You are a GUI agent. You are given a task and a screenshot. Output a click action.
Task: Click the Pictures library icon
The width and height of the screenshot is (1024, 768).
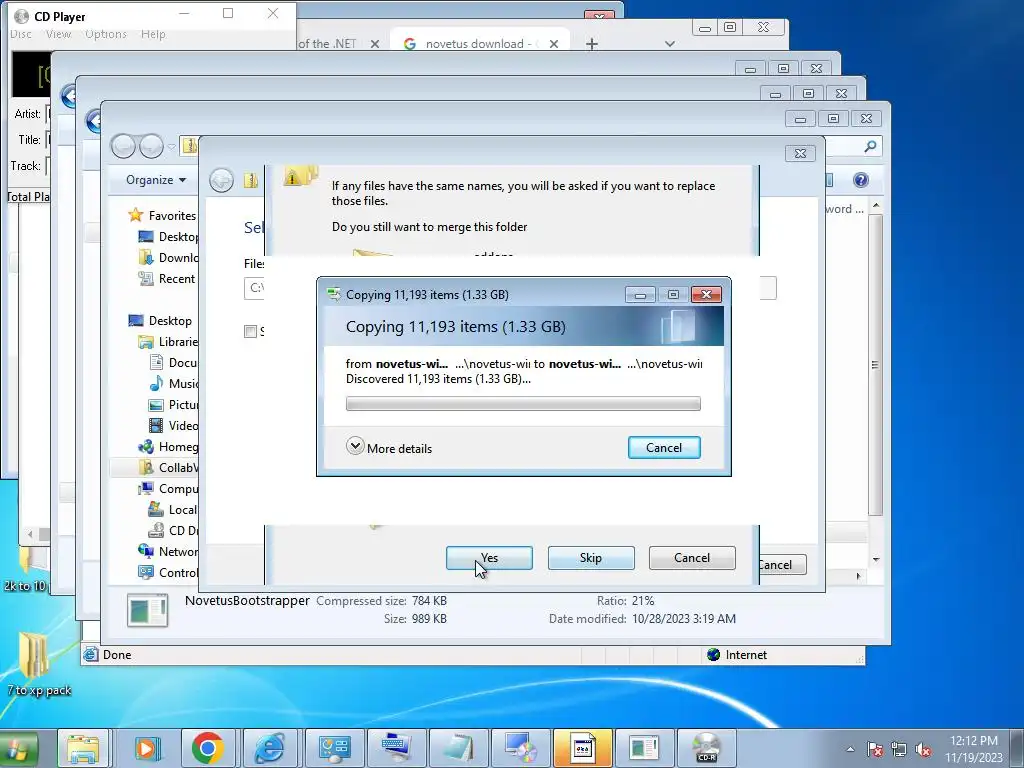click(156, 404)
